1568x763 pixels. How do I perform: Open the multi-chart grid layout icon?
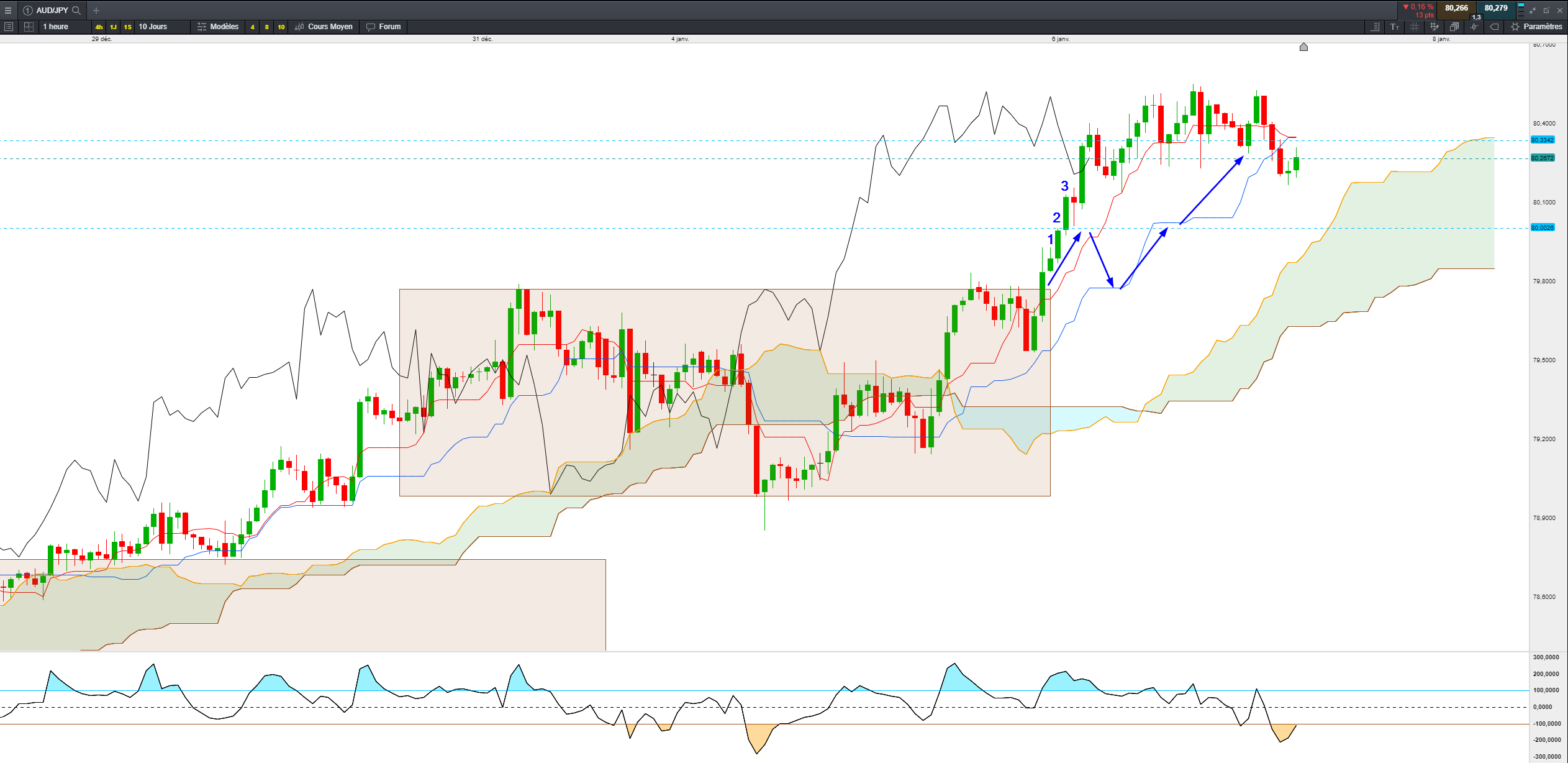[x=29, y=27]
